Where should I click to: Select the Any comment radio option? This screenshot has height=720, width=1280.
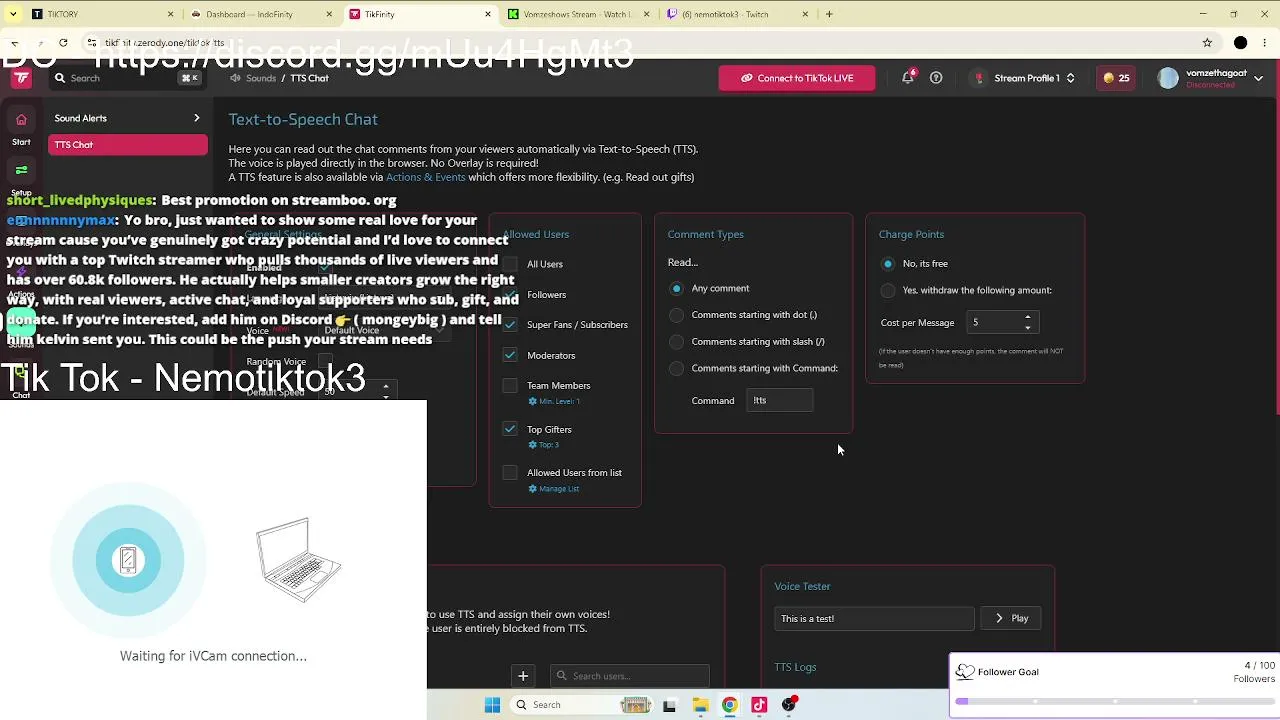click(x=677, y=289)
